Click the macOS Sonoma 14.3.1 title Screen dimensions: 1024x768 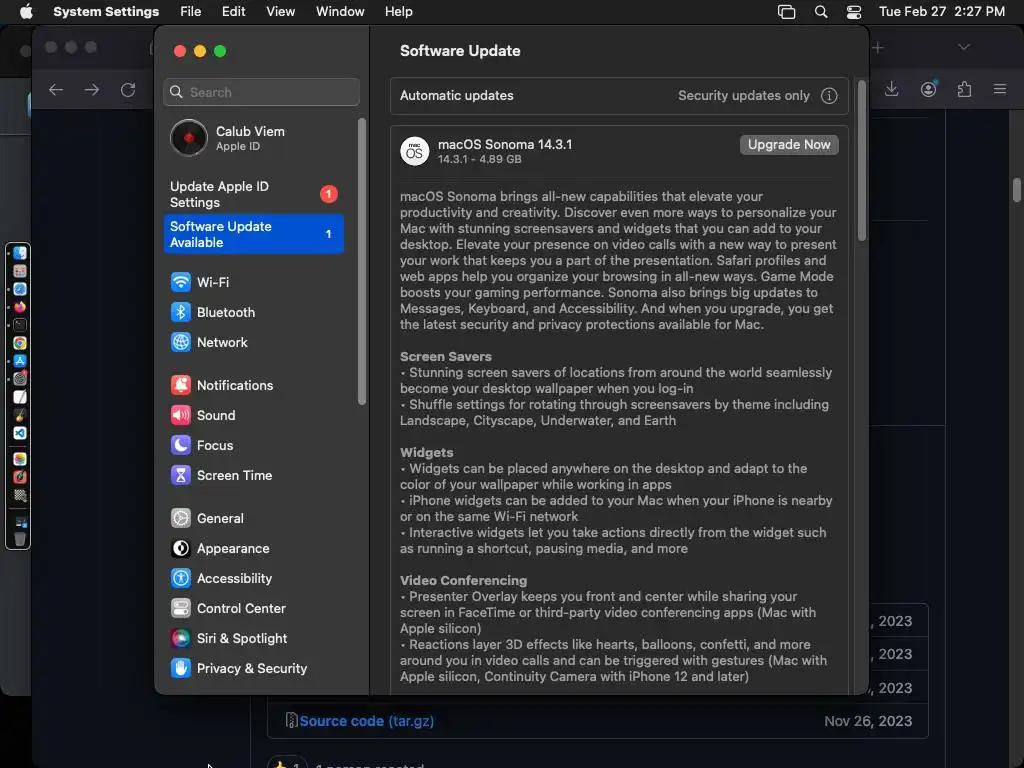pos(505,144)
